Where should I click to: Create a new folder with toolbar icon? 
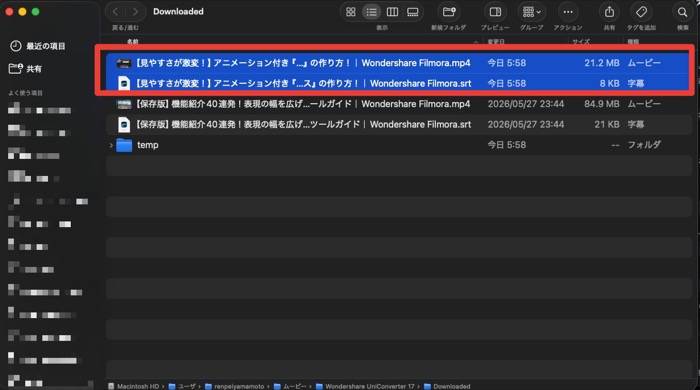(x=449, y=12)
